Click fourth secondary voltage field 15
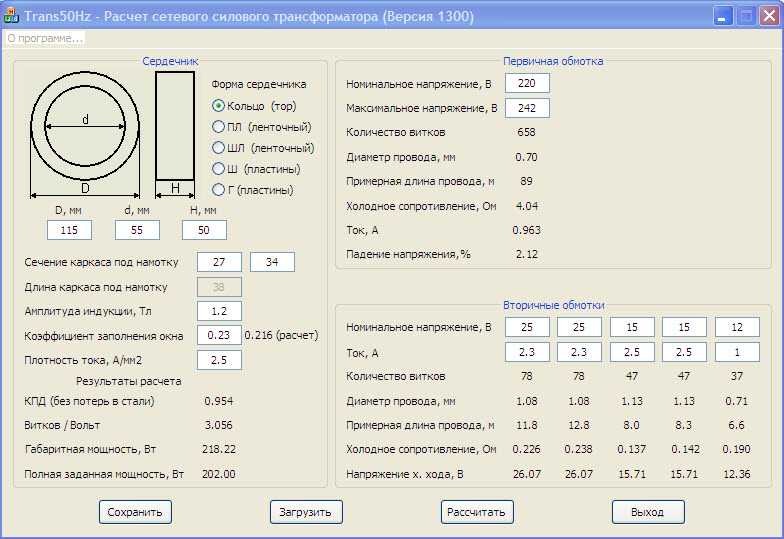 [x=684, y=327]
